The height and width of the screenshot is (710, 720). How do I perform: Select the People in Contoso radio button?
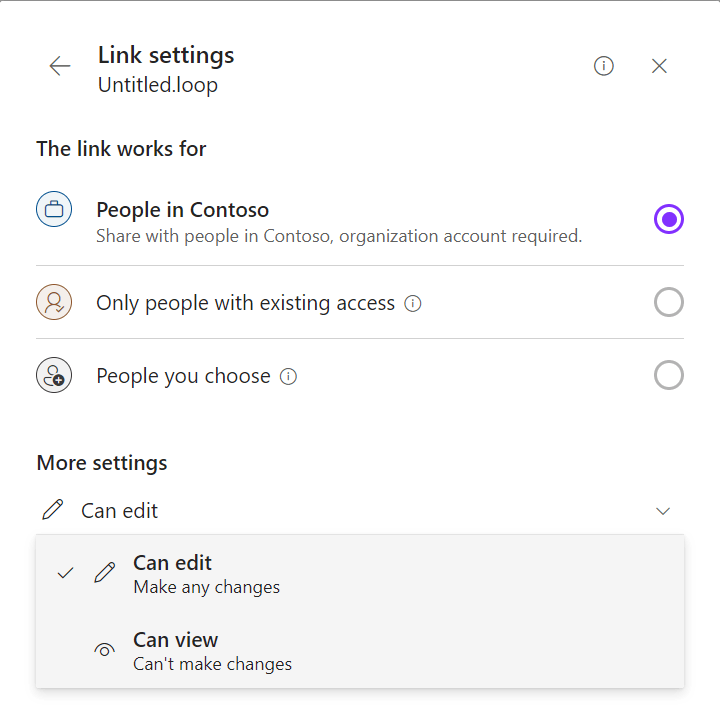click(669, 219)
